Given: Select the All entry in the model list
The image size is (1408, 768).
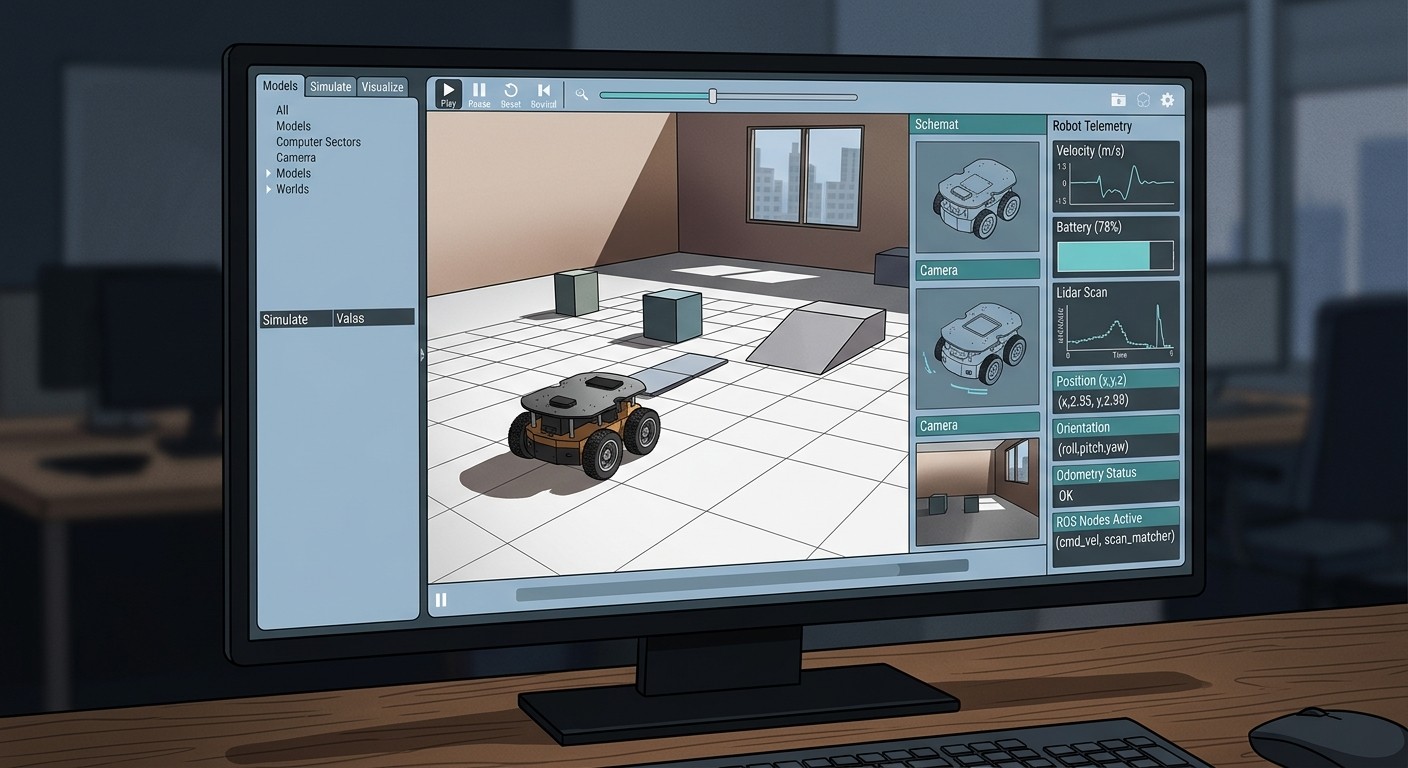Looking at the screenshot, I should click(282, 110).
